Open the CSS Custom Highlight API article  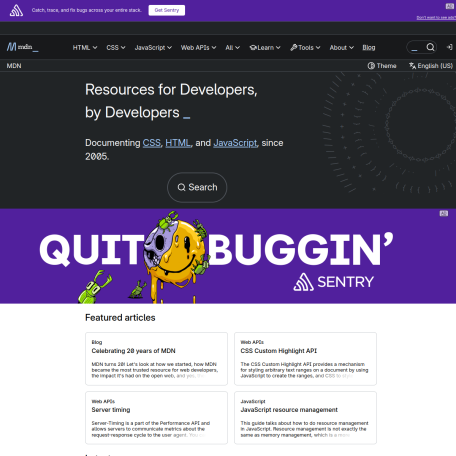pos(279,351)
